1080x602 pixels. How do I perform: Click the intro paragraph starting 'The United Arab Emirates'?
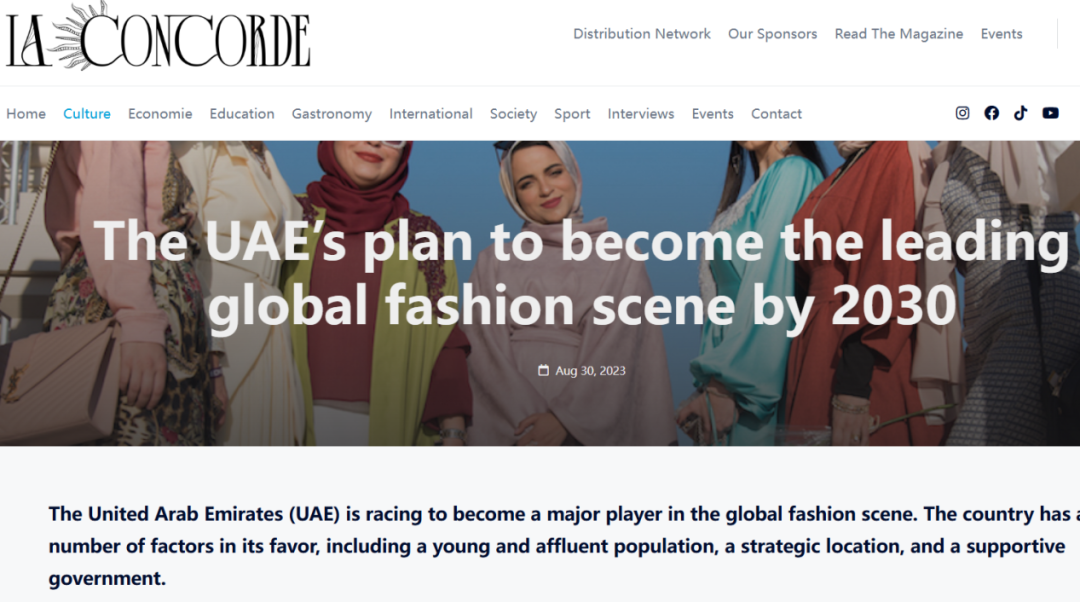(564, 546)
